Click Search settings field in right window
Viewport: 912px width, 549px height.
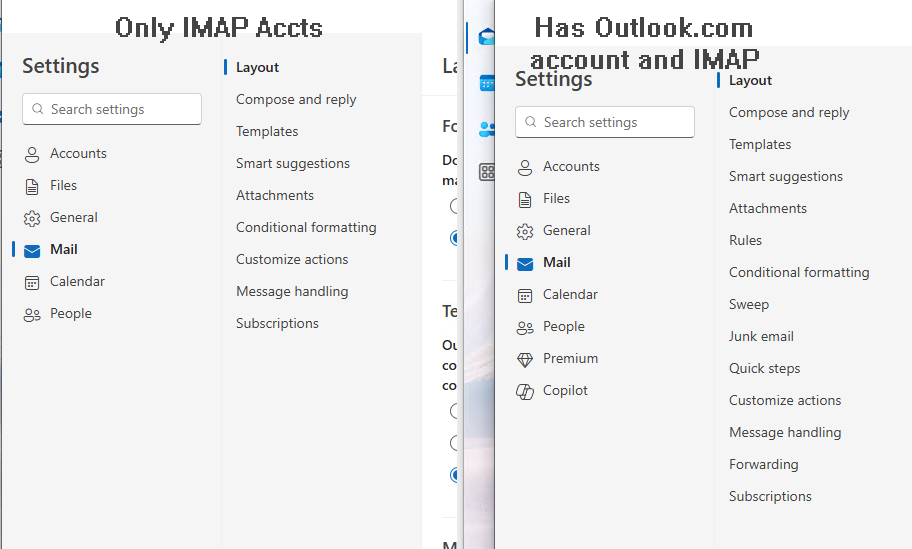point(605,122)
